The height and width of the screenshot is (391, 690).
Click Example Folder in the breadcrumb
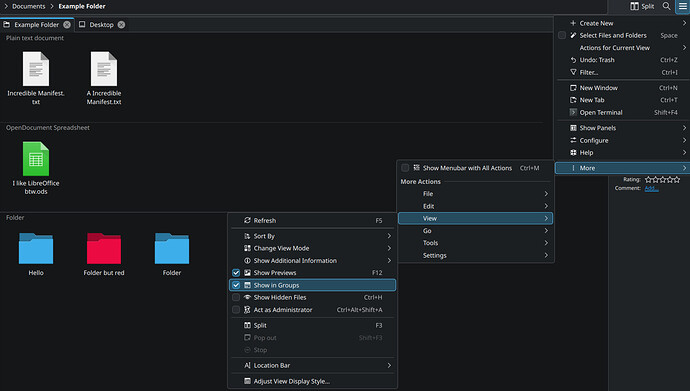pyautogui.click(x=82, y=6)
